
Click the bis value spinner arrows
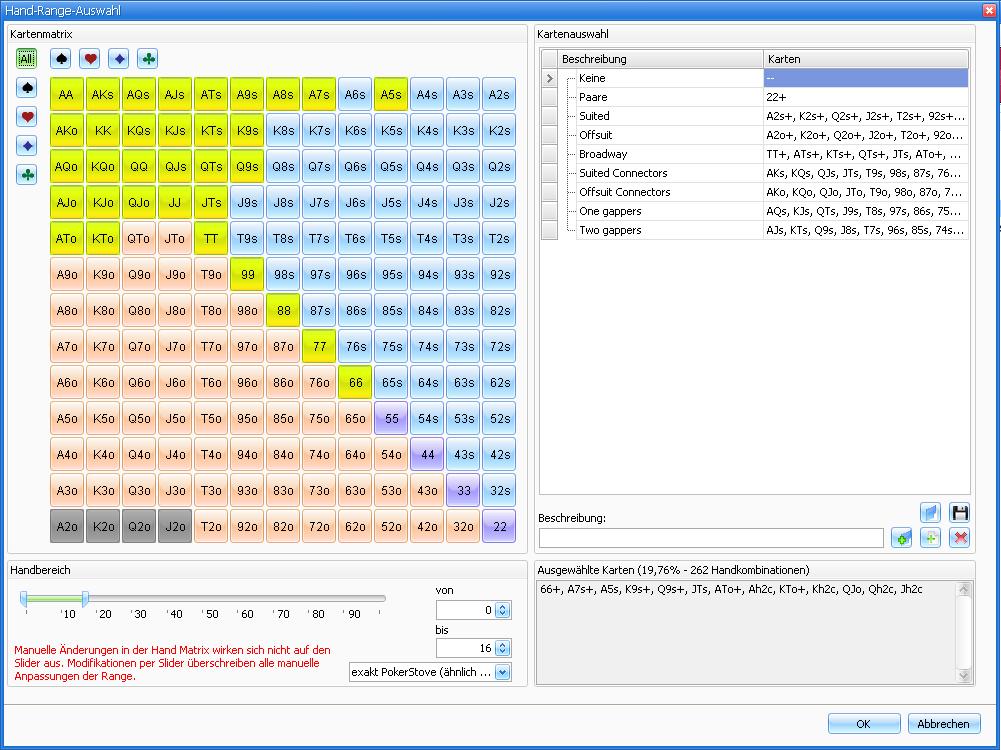502,649
